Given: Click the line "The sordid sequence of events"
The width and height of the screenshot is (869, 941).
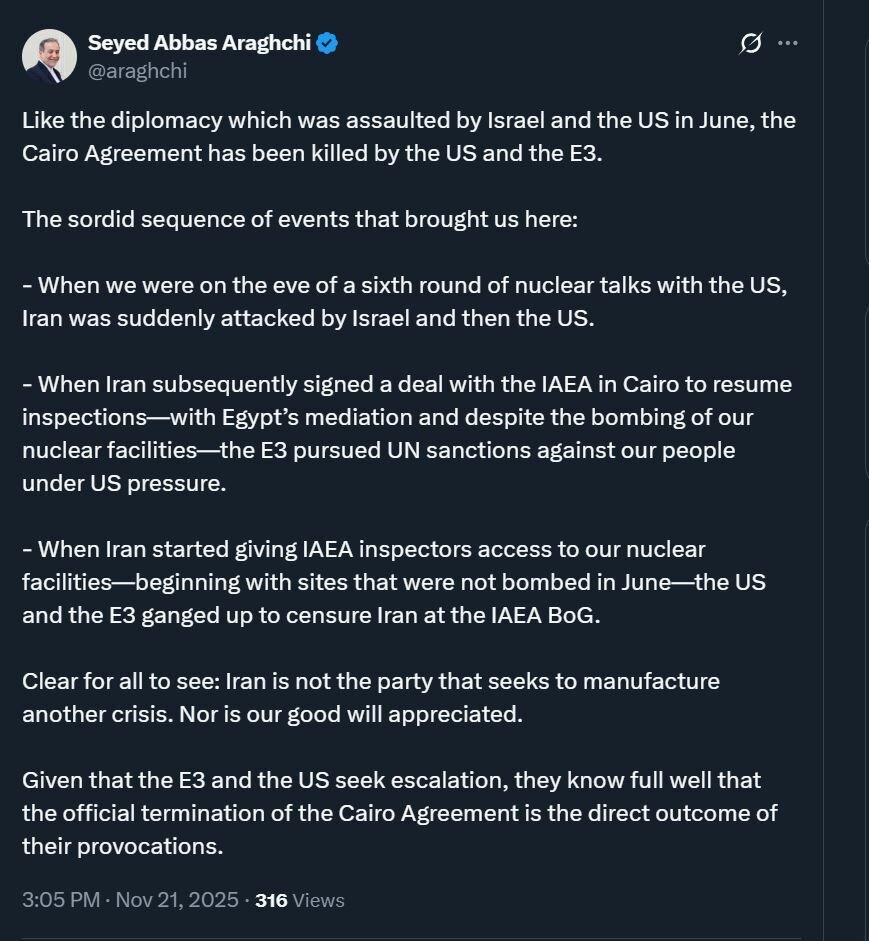Looking at the screenshot, I should (300, 219).
